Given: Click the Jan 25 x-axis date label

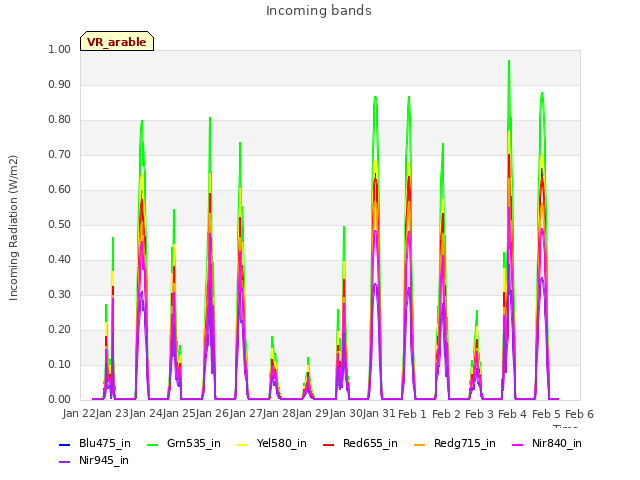Looking at the screenshot, I should [x=179, y=414].
